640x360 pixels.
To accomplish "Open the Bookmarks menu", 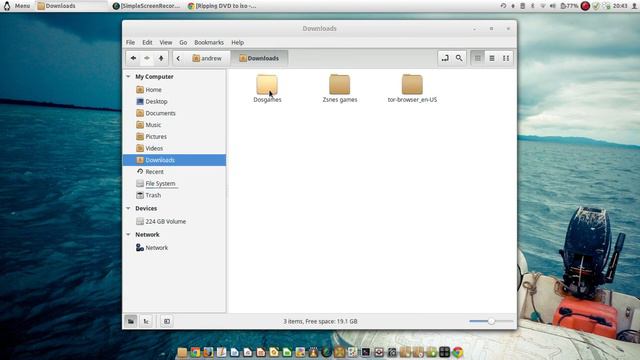I will point(209,42).
